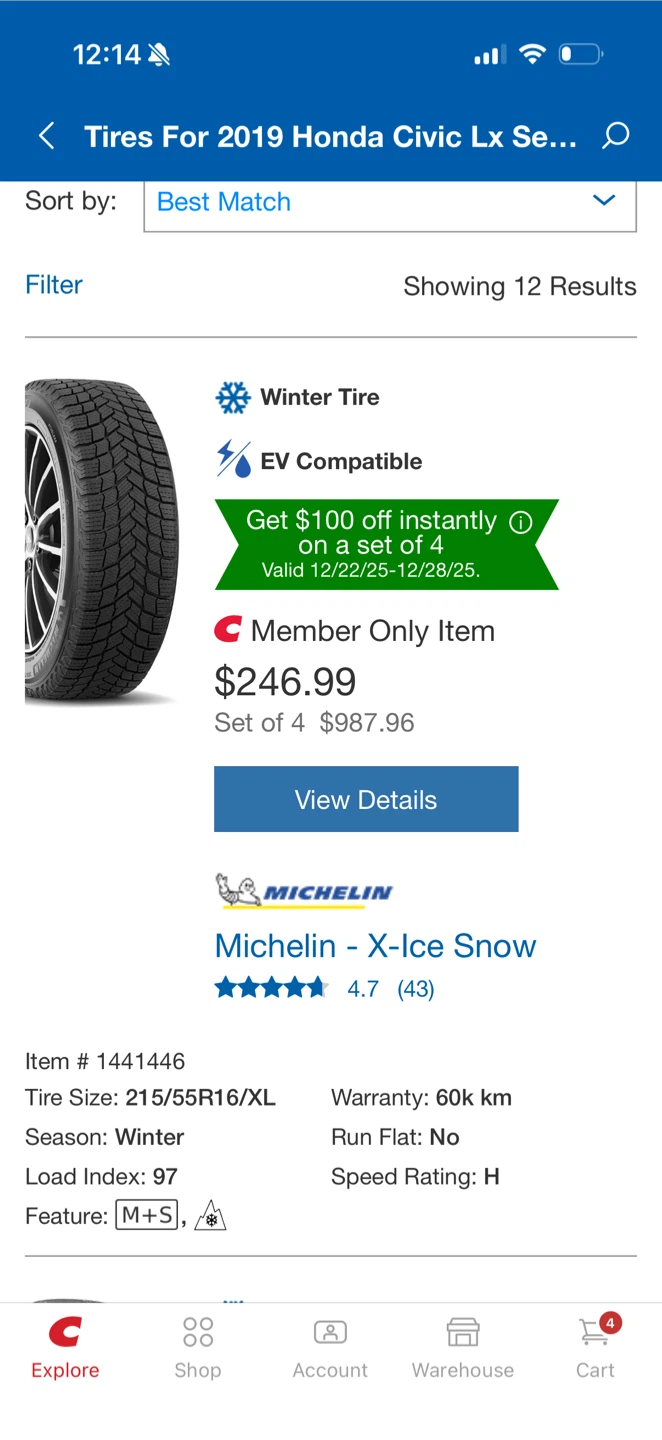The height and width of the screenshot is (1440, 662).
Task: Tap the mountain snowflake feature icon
Action: (x=210, y=1216)
